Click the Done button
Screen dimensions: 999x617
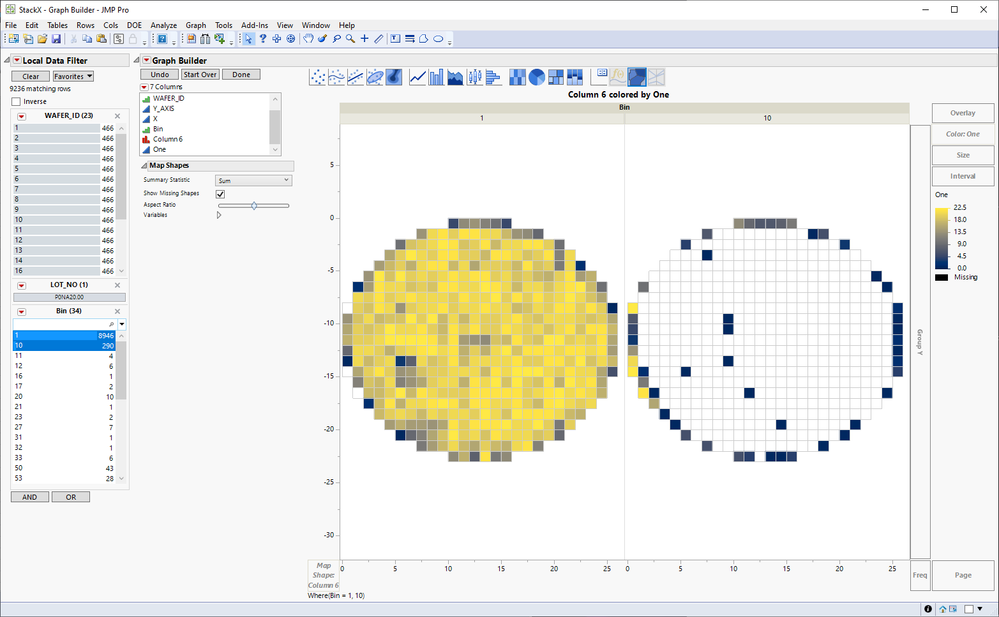241,75
